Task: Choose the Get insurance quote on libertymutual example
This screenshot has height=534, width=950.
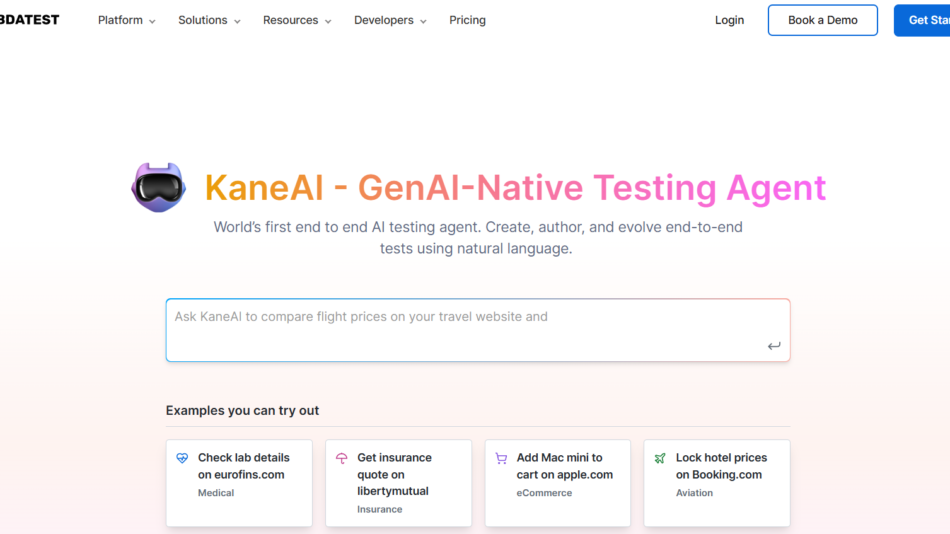Action: pos(398,482)
